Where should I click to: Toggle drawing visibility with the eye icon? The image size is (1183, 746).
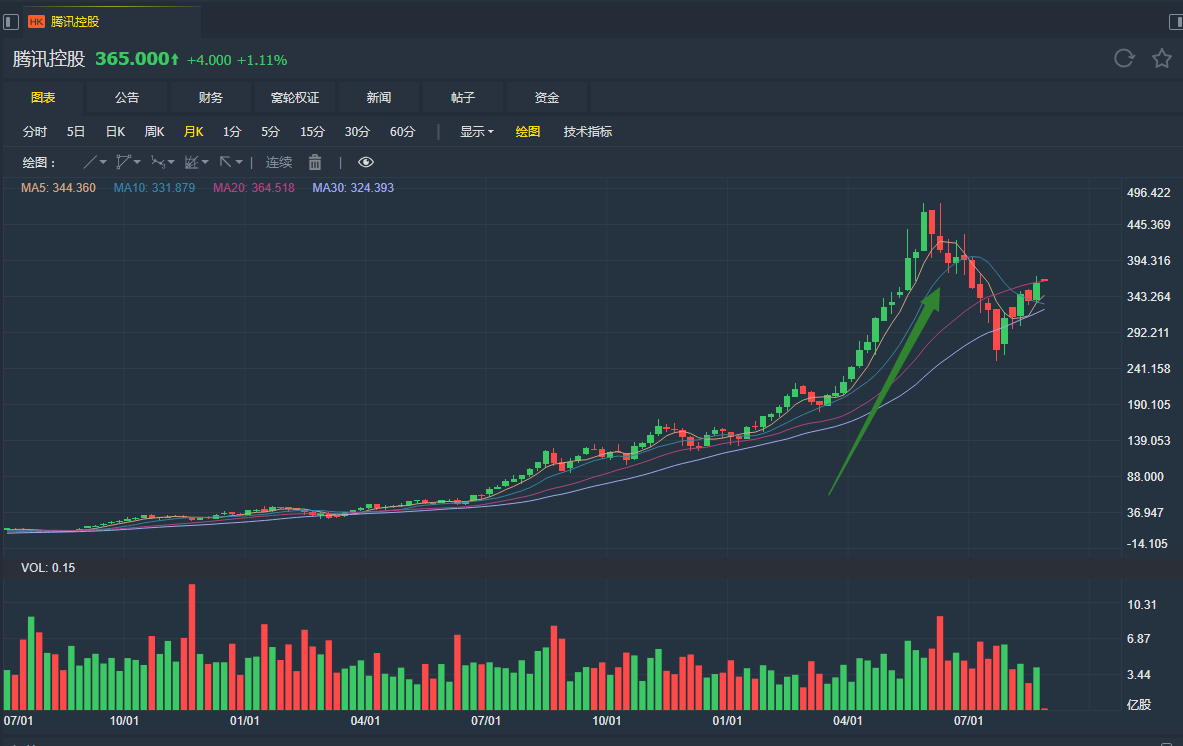point(366,162)
